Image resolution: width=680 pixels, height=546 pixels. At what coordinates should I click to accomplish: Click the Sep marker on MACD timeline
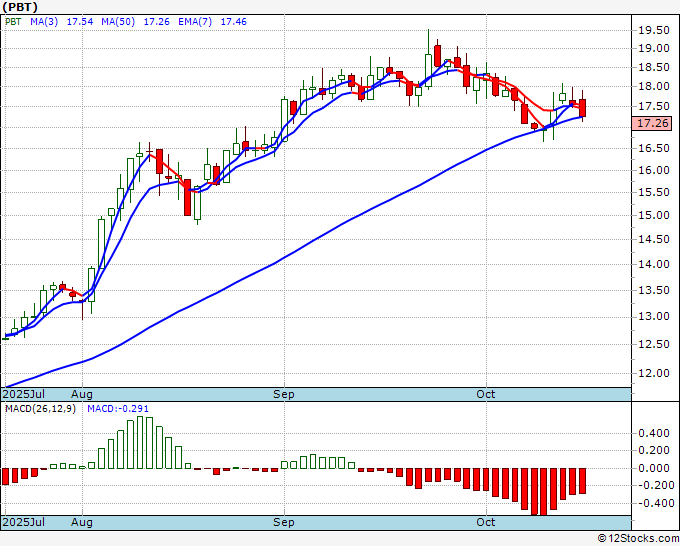(284, 522)
